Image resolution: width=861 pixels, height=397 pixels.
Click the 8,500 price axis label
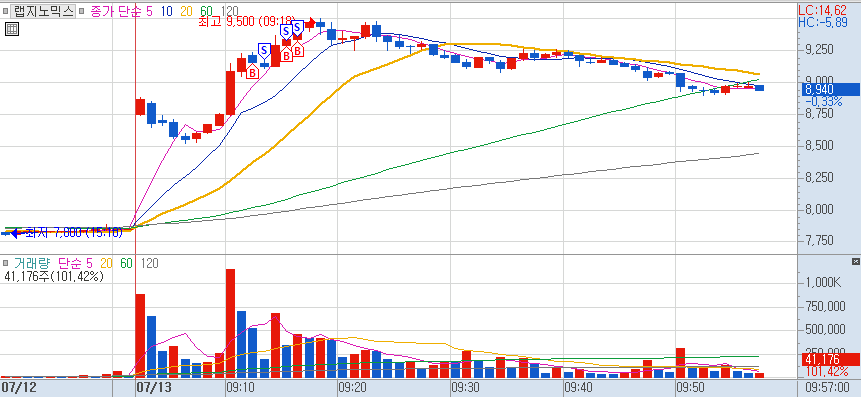pyautogui.click(x=819, y=146)
